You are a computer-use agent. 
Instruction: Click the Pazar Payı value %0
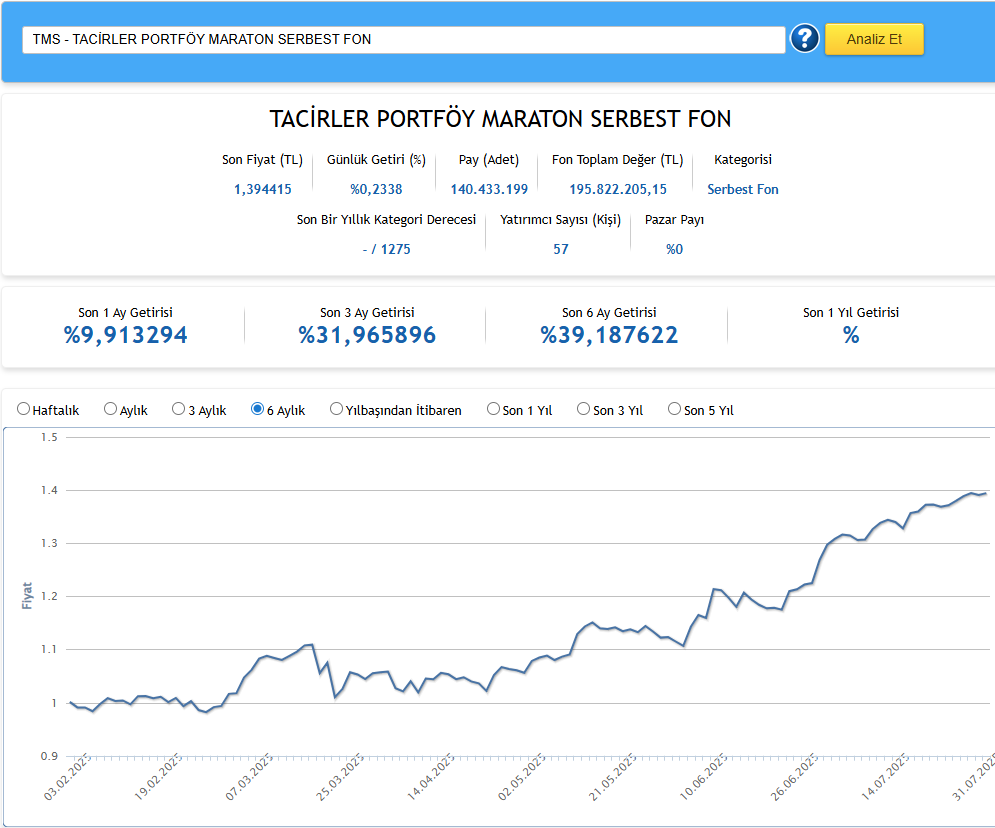pos(675,249)
